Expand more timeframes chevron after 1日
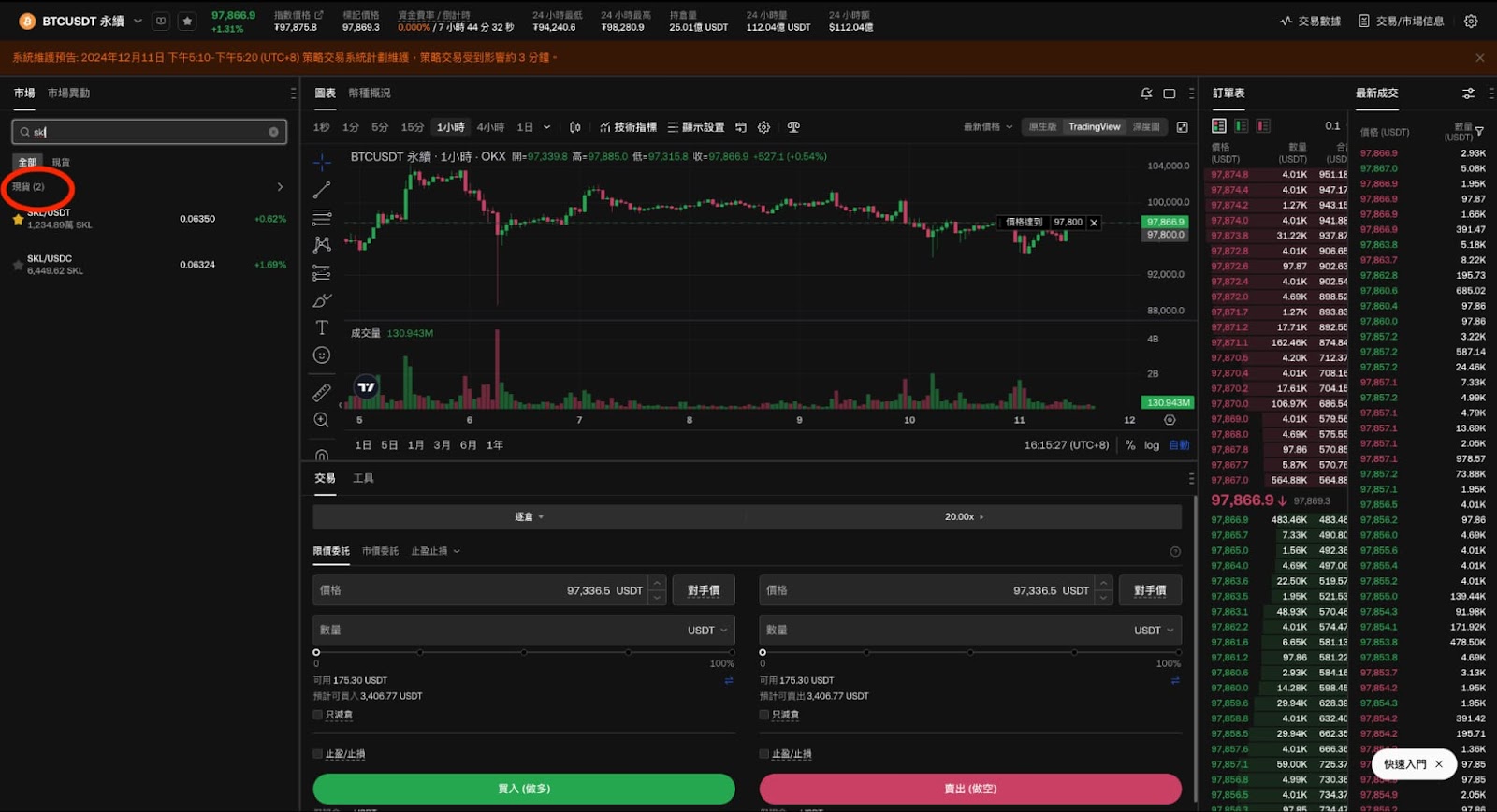 click(547, 127)
